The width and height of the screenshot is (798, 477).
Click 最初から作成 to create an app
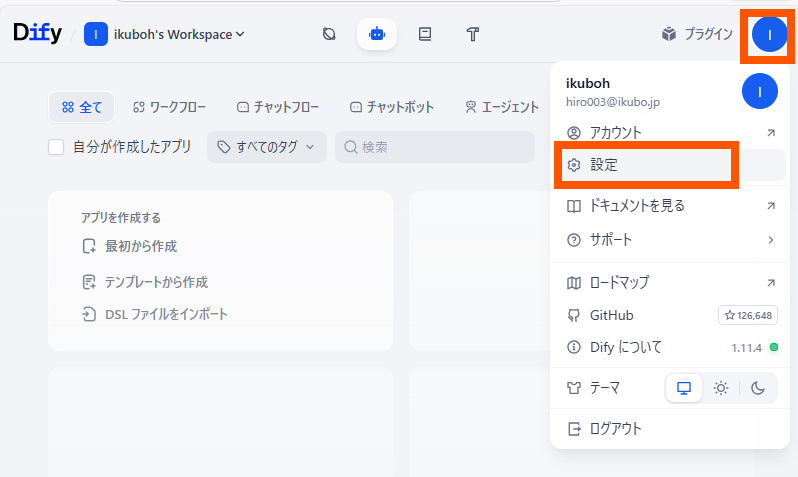(140, 246)
